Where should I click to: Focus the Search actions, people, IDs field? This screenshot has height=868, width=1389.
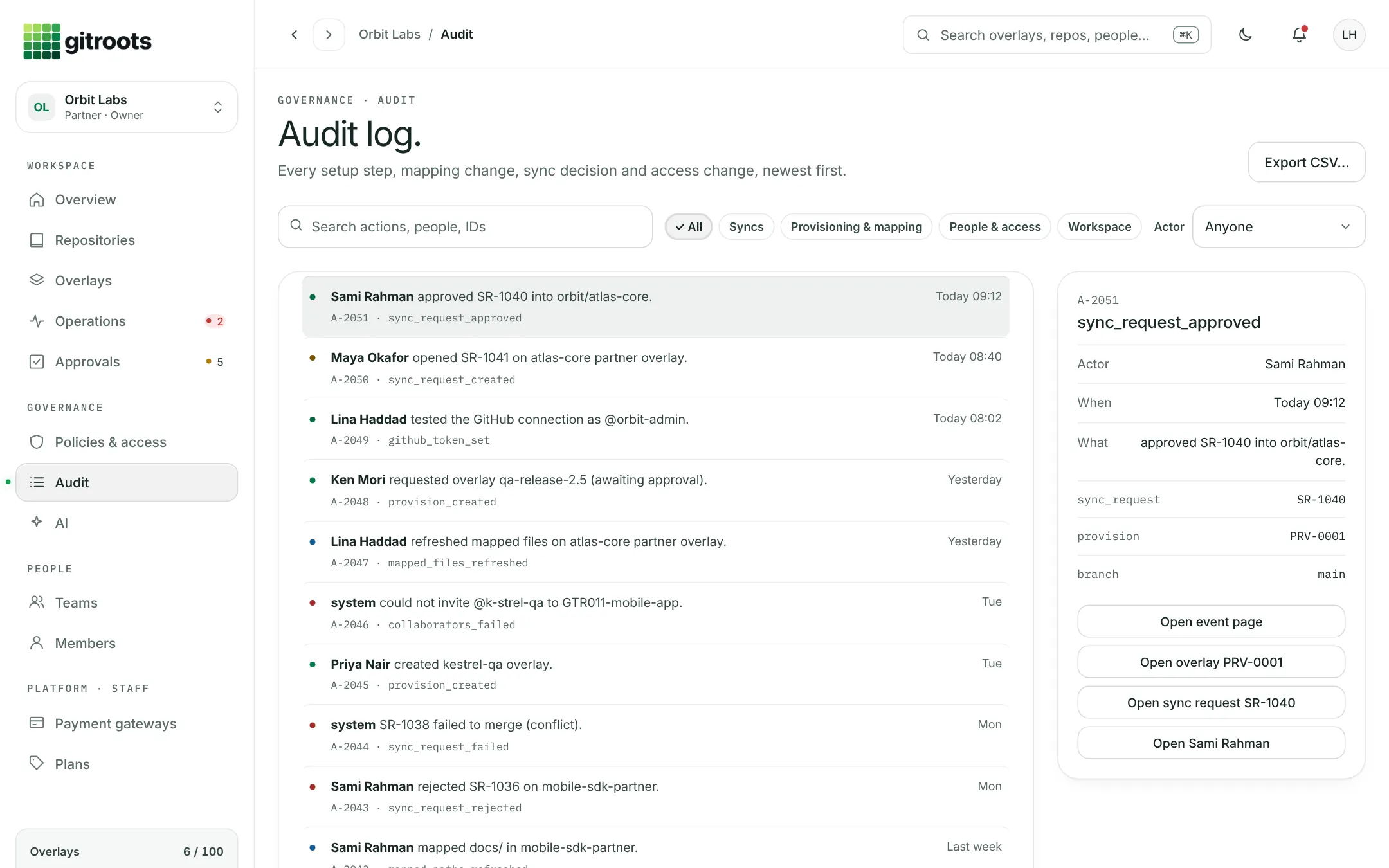pos(465,227)
